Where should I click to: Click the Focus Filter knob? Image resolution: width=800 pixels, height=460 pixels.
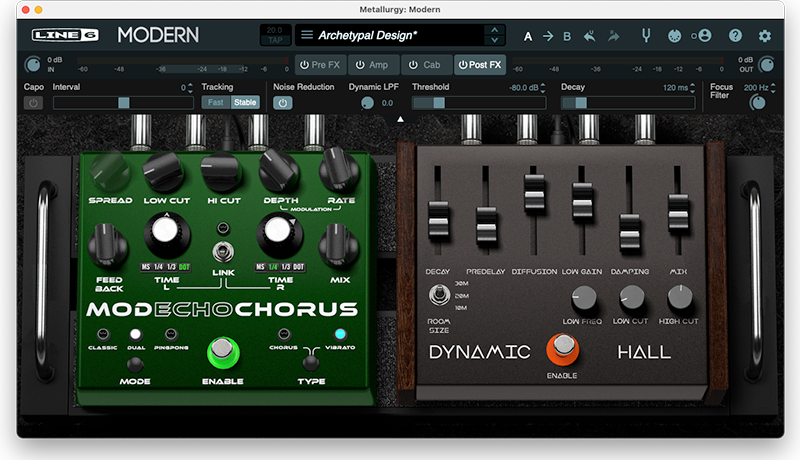pos(758,103)
